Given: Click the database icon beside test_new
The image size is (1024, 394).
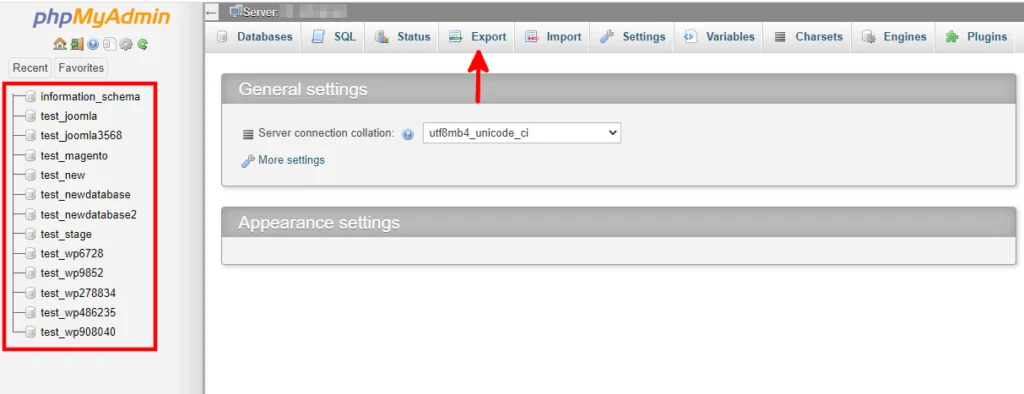Looking at the screenshot, I should (x=30, y=175).
